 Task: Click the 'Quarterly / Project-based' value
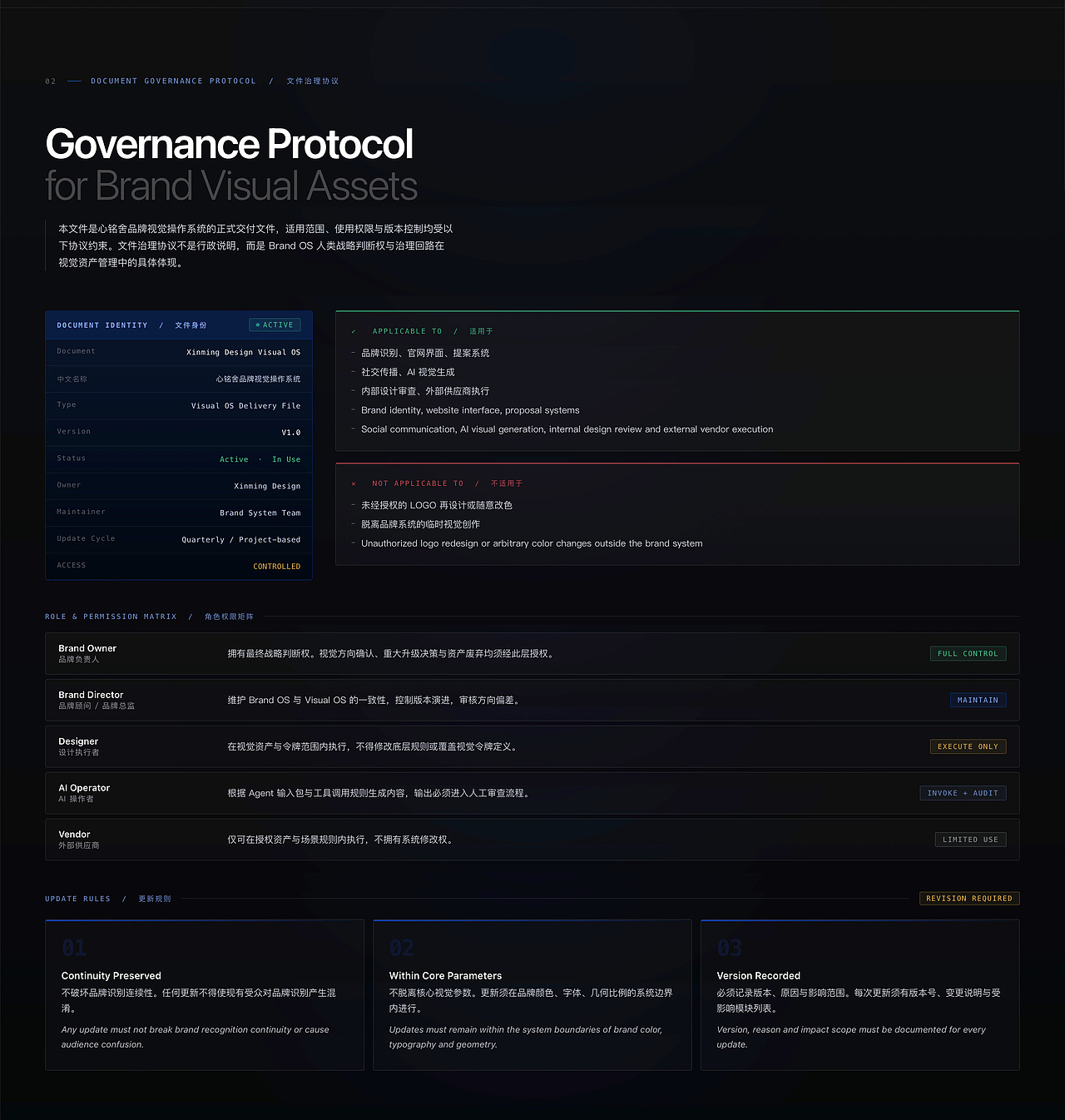click(x=241, y=540)
